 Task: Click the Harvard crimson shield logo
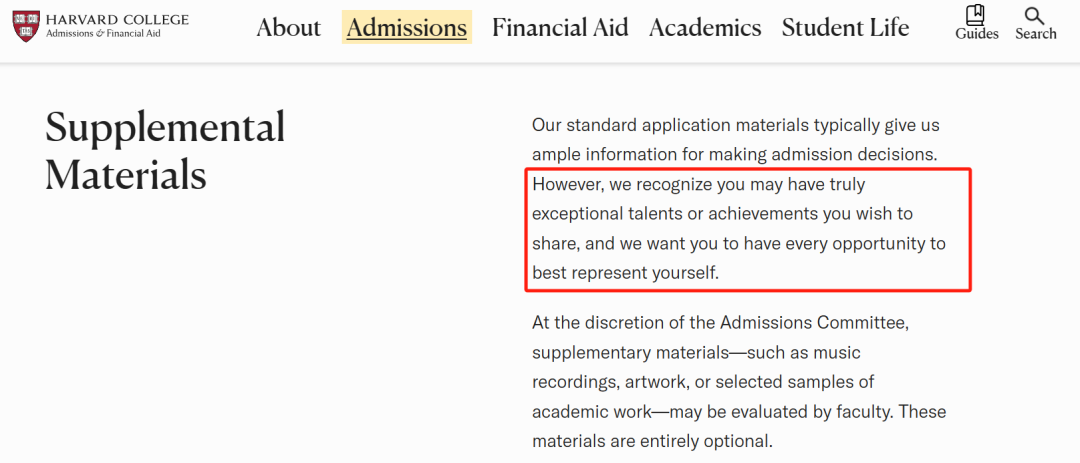coord(25,27)
